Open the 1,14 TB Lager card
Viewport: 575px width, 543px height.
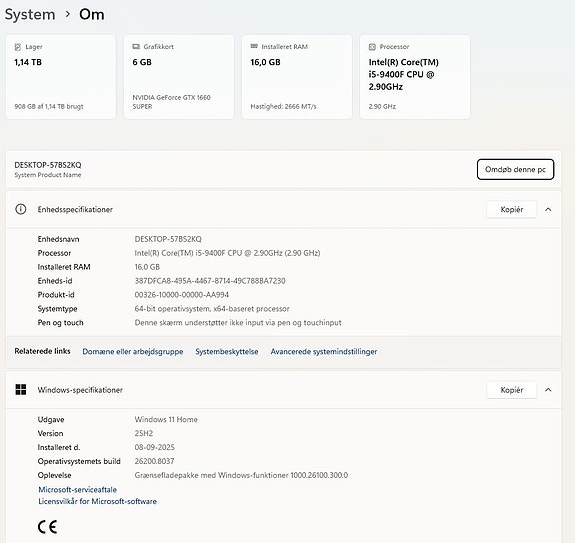[61, 77]
